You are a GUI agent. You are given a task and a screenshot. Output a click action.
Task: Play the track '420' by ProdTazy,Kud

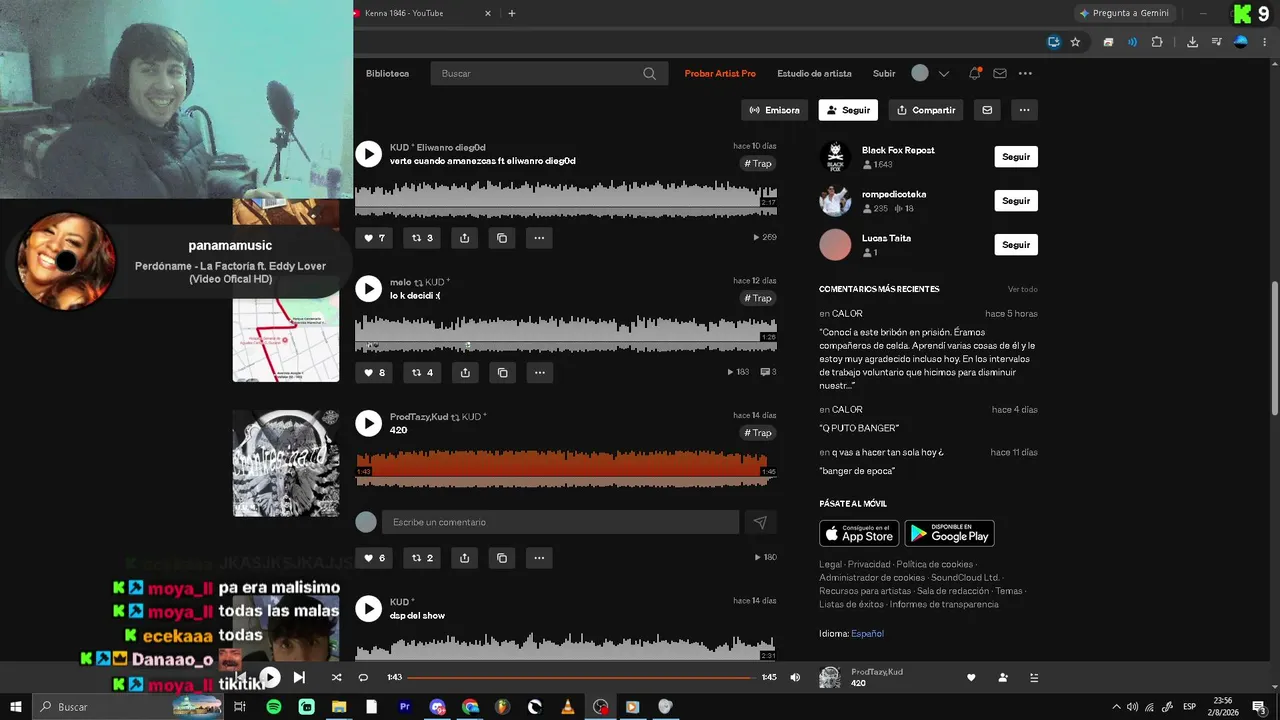click(369, 423)
